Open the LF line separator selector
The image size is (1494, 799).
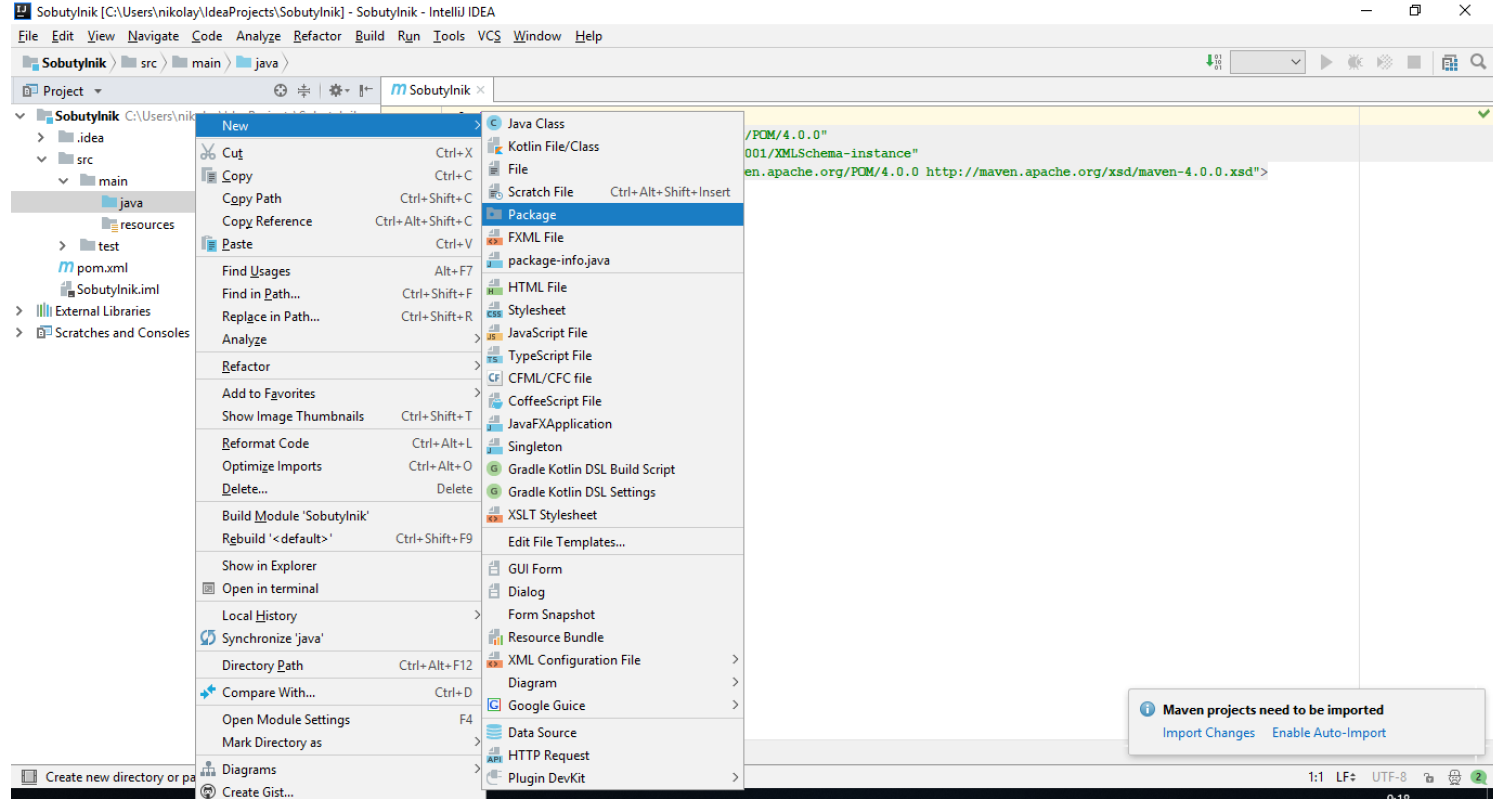pos(1346,777)
